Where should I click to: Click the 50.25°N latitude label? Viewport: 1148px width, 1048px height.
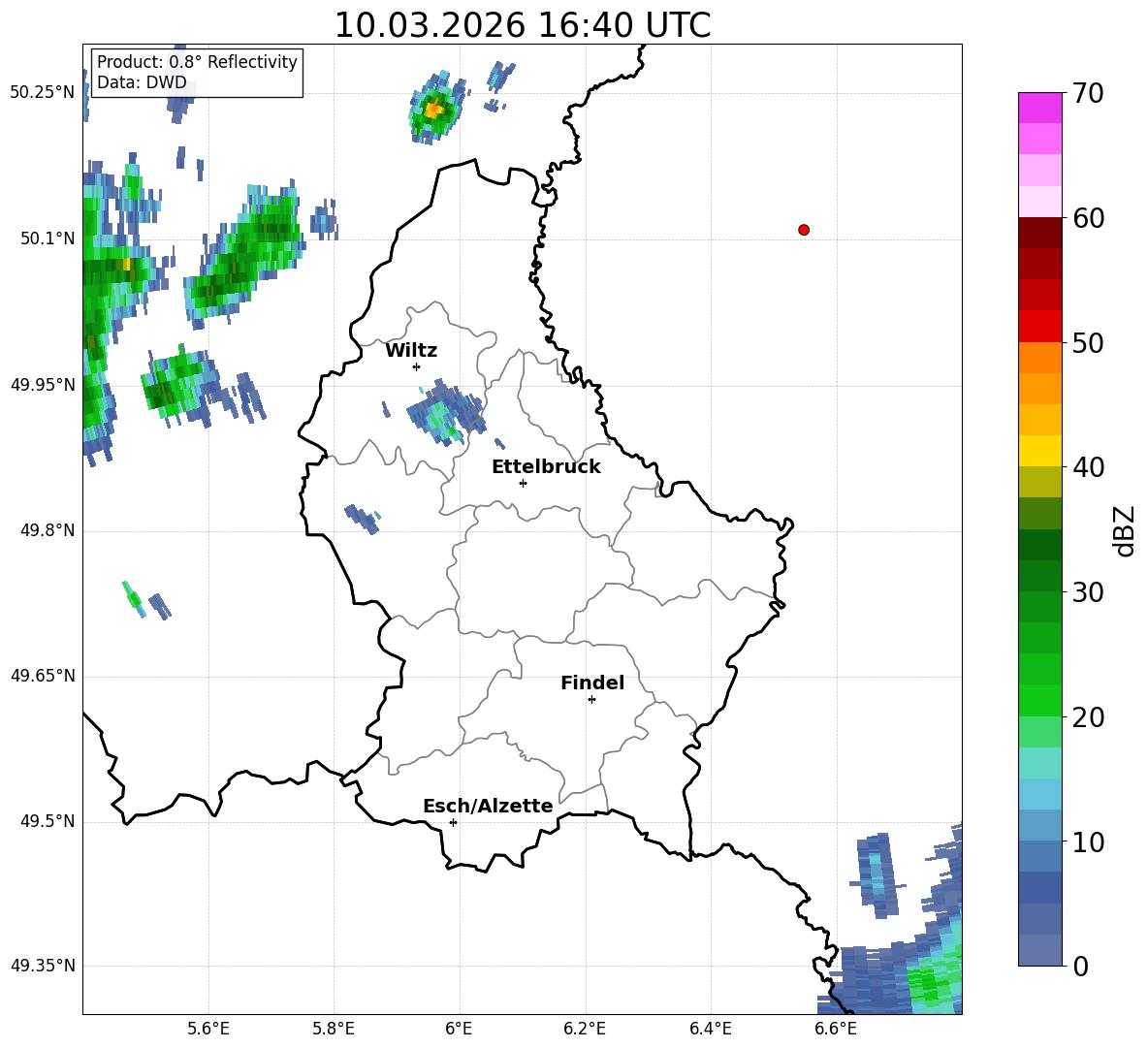click(x=43, y=93)
